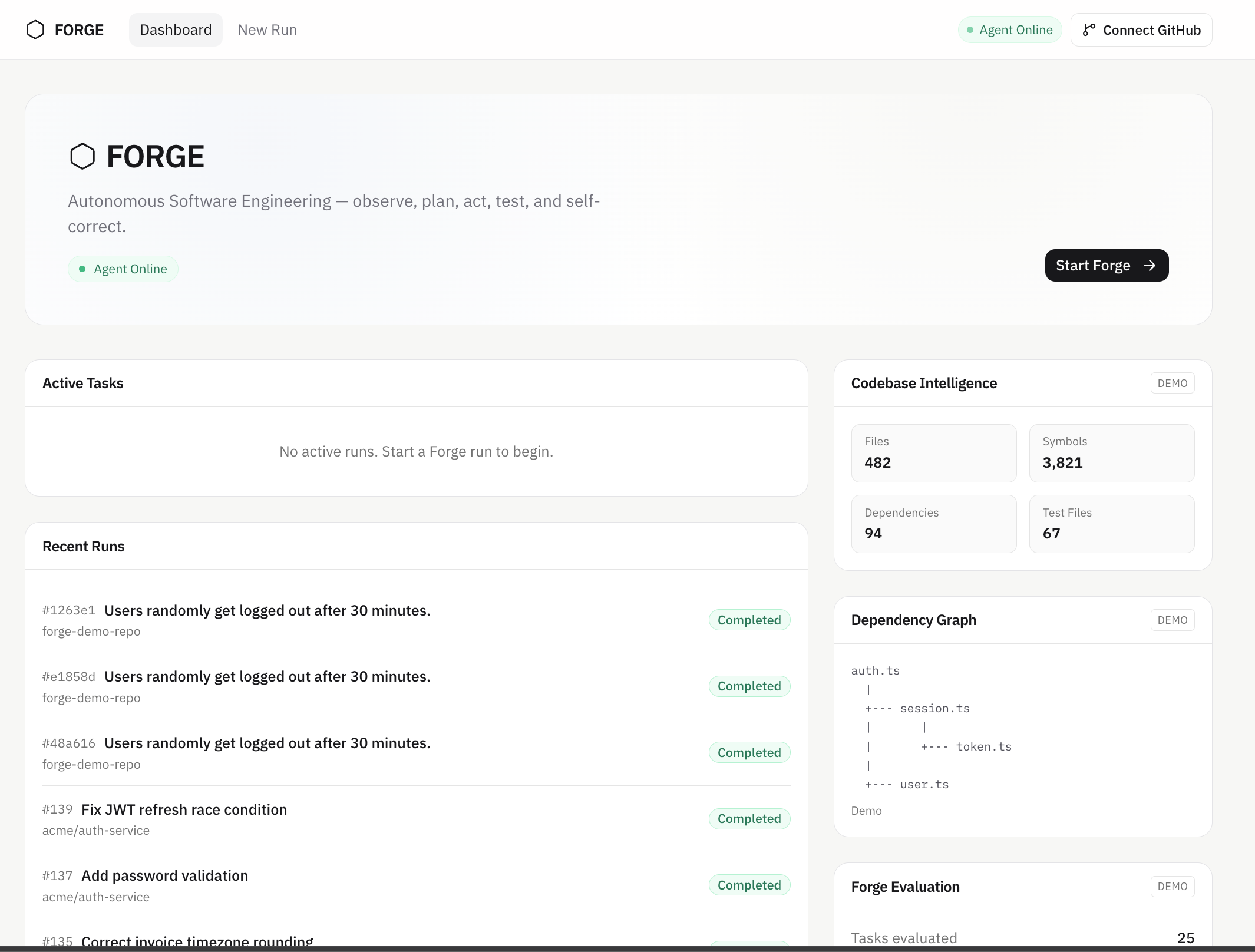Click Agent Online badge in the navbar
The width and height of the screenshot is (1255, 952).
click(x=1010, y=29)
